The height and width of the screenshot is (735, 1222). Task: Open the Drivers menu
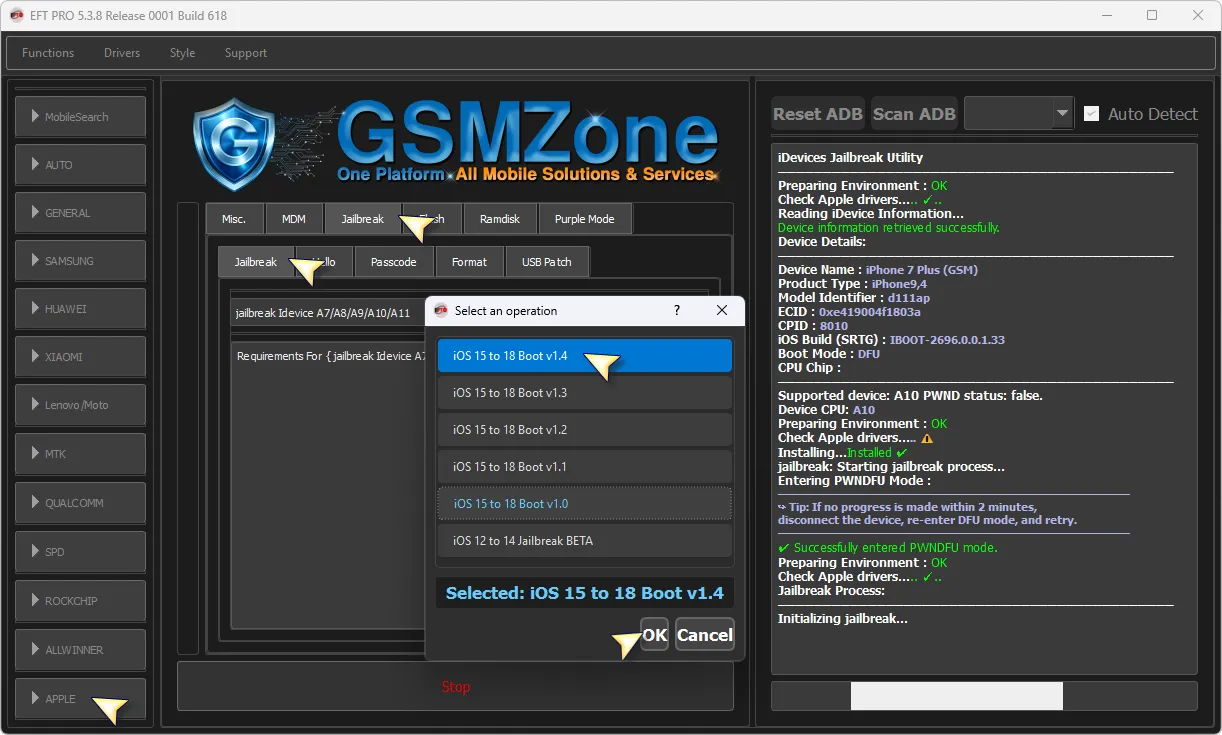pos(122,53)
